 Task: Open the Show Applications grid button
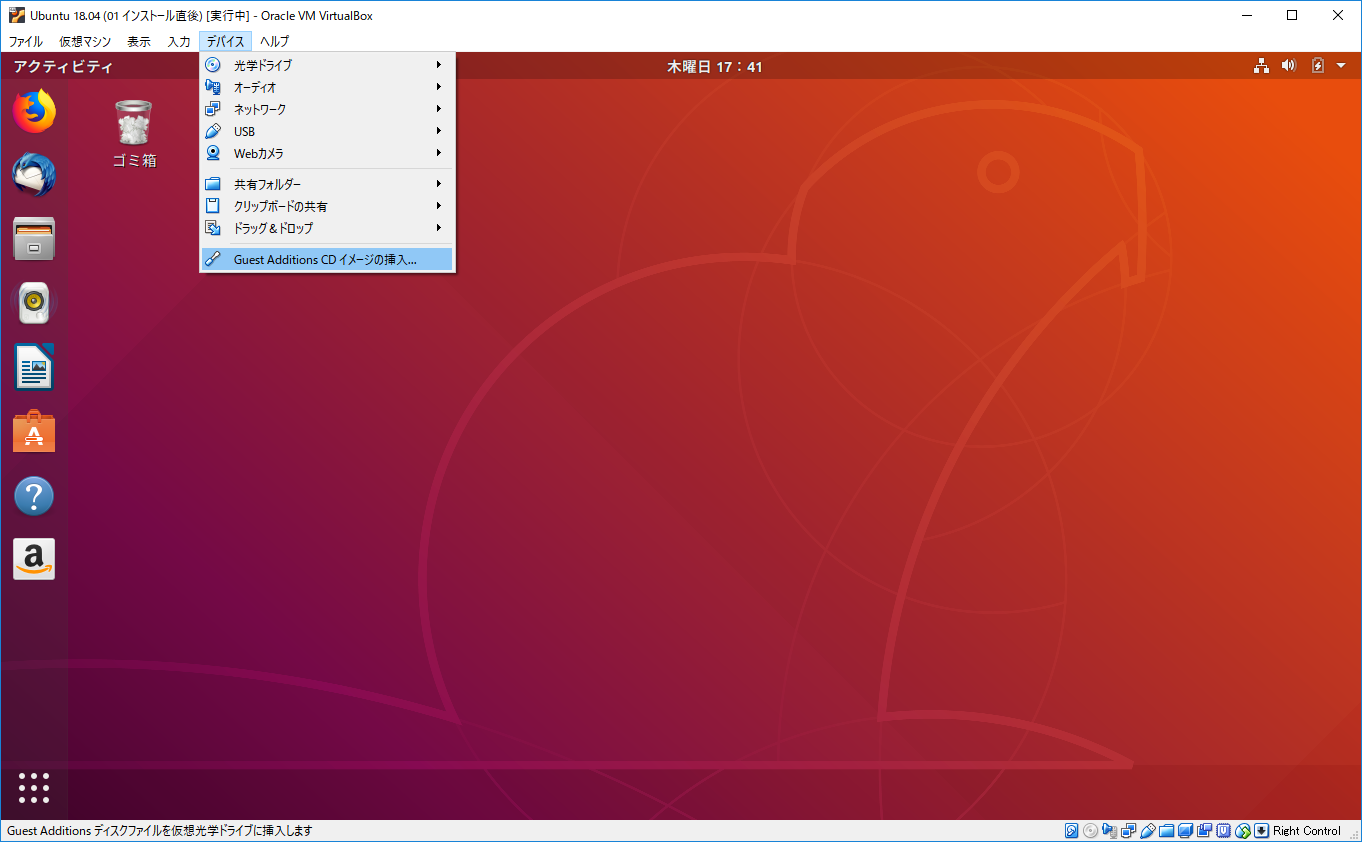[33, 788]
